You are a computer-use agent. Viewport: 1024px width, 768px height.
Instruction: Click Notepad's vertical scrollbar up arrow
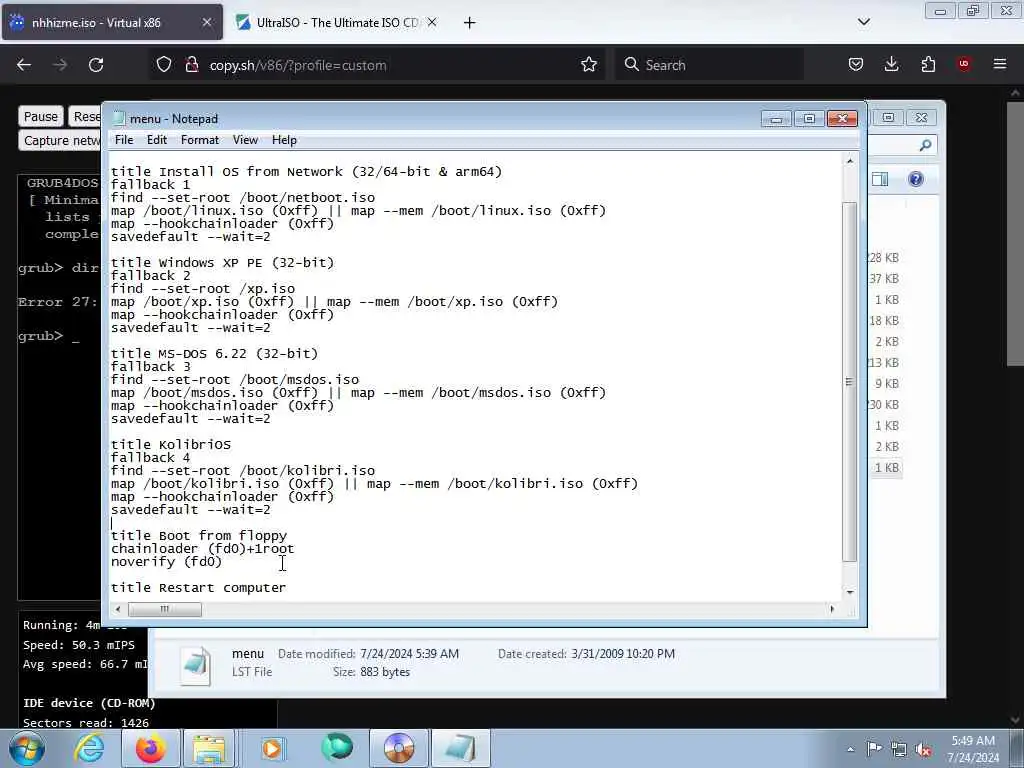tap(850, 161)
